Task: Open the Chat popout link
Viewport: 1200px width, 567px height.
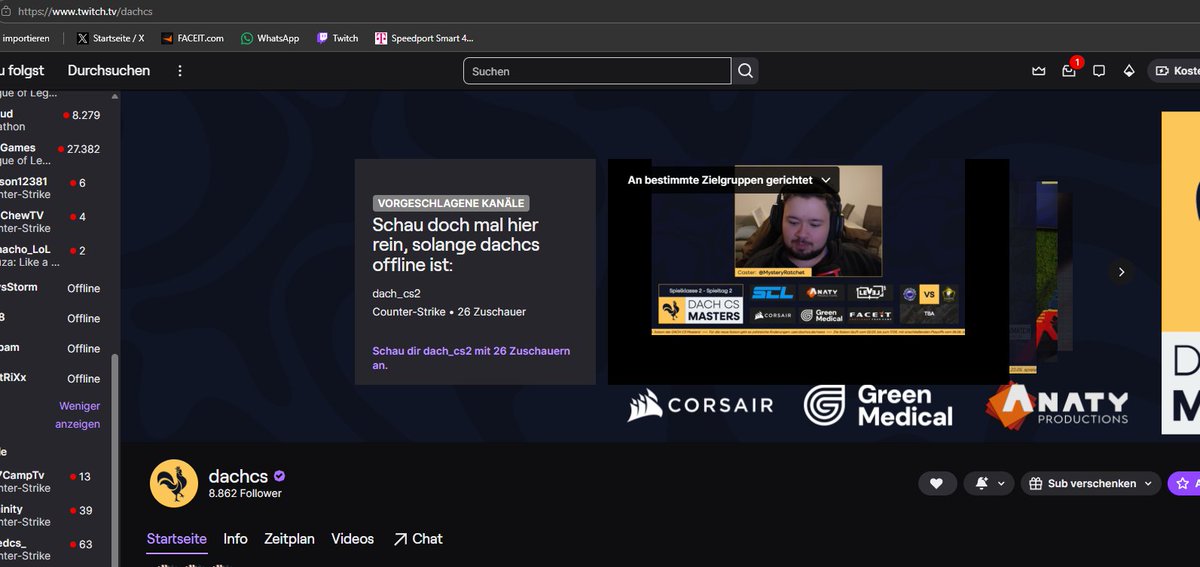Action: [x=417, y=538]
